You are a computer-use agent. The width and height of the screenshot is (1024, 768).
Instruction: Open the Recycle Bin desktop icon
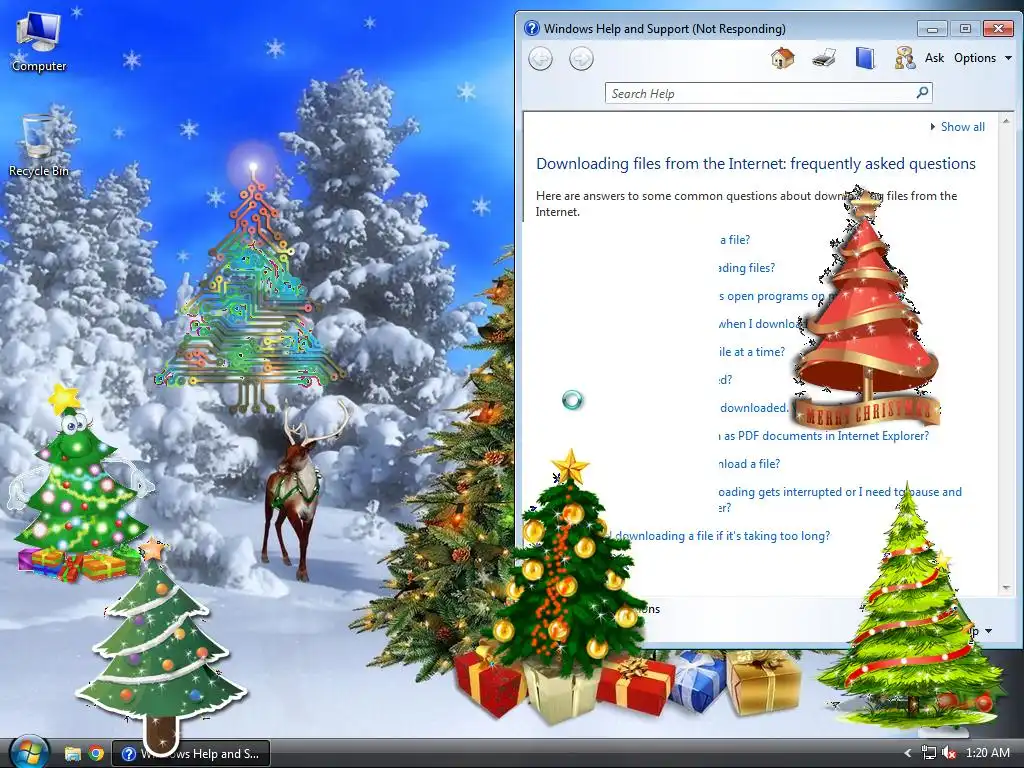(x=39, y=146)
